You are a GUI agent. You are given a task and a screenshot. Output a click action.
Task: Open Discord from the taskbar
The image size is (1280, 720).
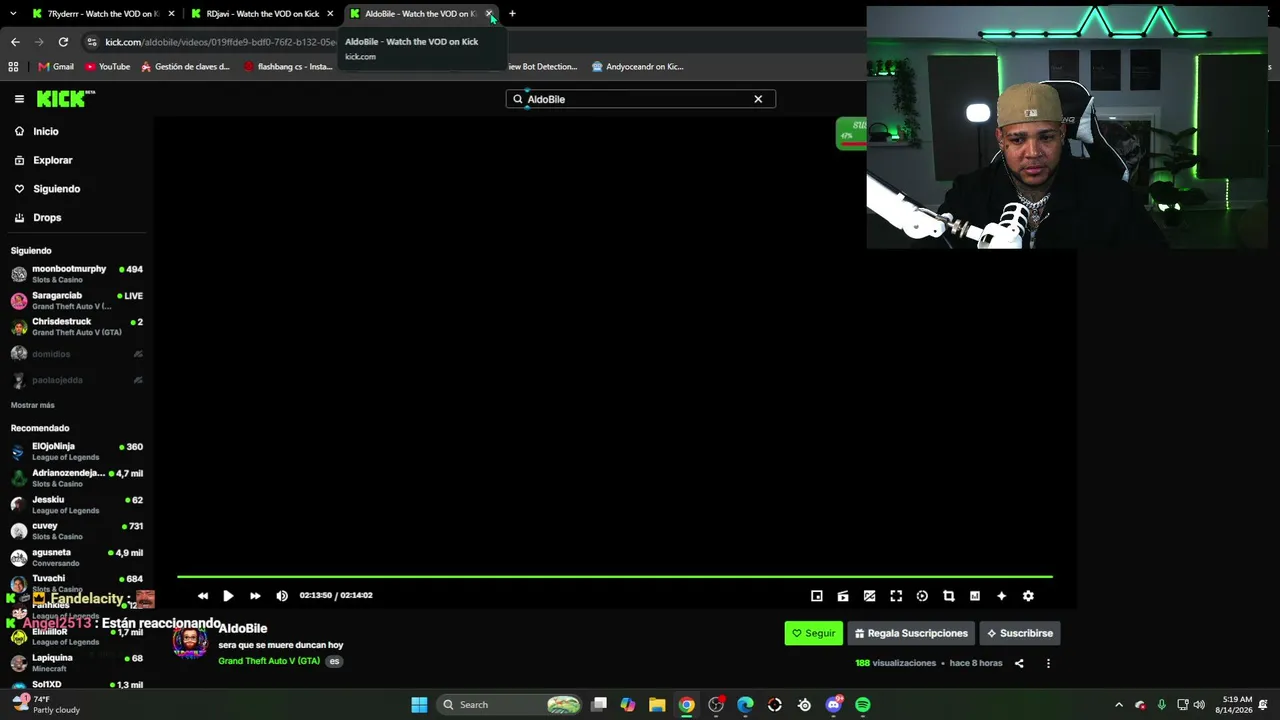834,705
